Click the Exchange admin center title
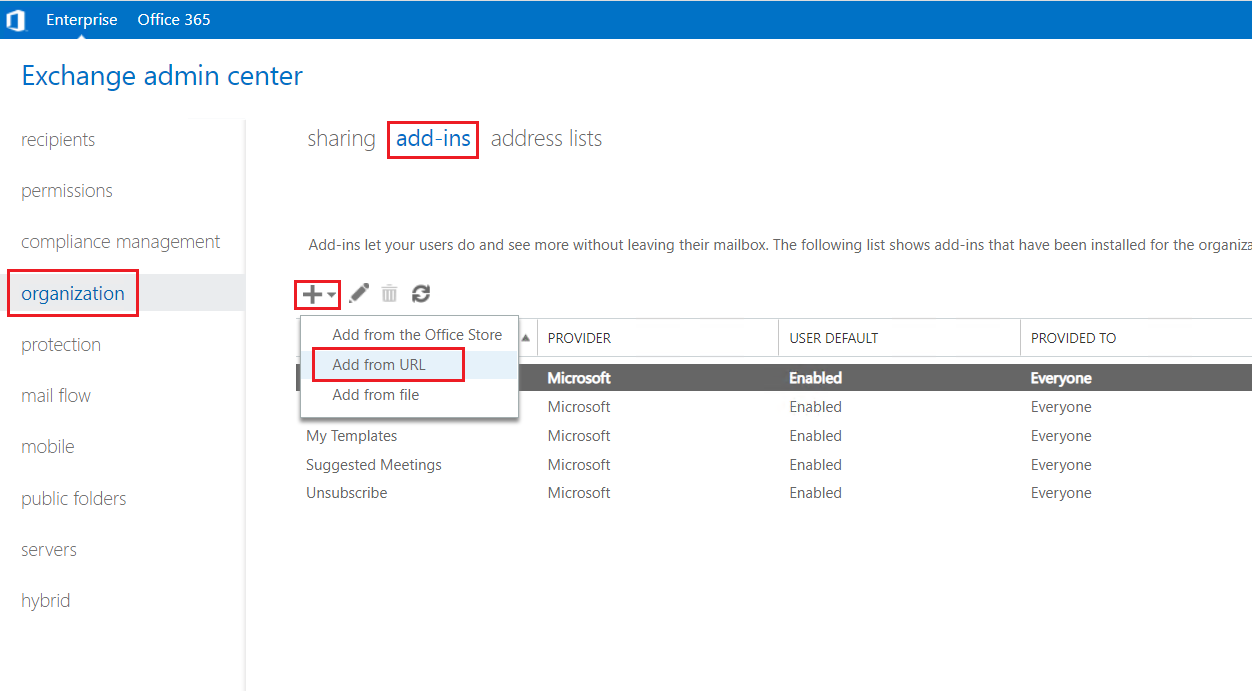Viewport: 1252px width, 691px height. pos(162,76)
